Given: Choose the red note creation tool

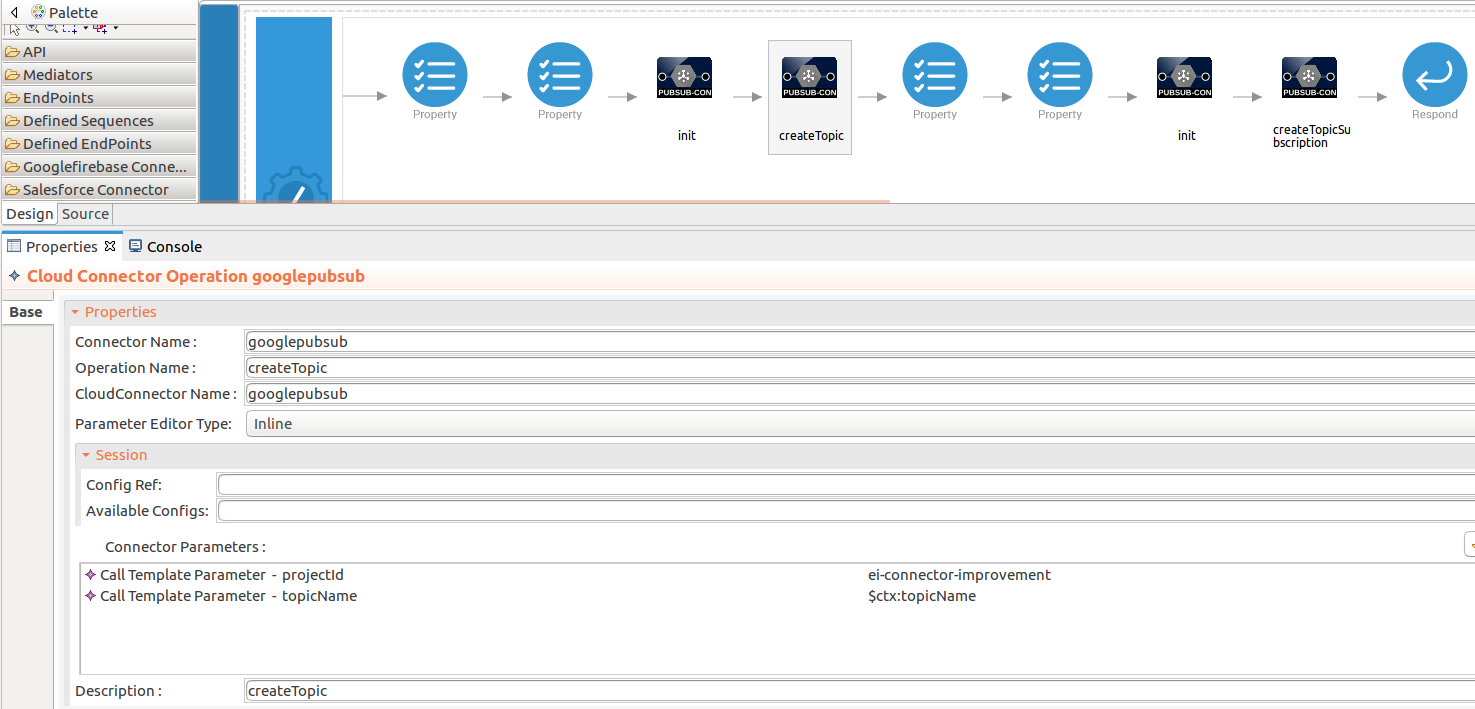Looking at the screenshot, I should point(100,29).
